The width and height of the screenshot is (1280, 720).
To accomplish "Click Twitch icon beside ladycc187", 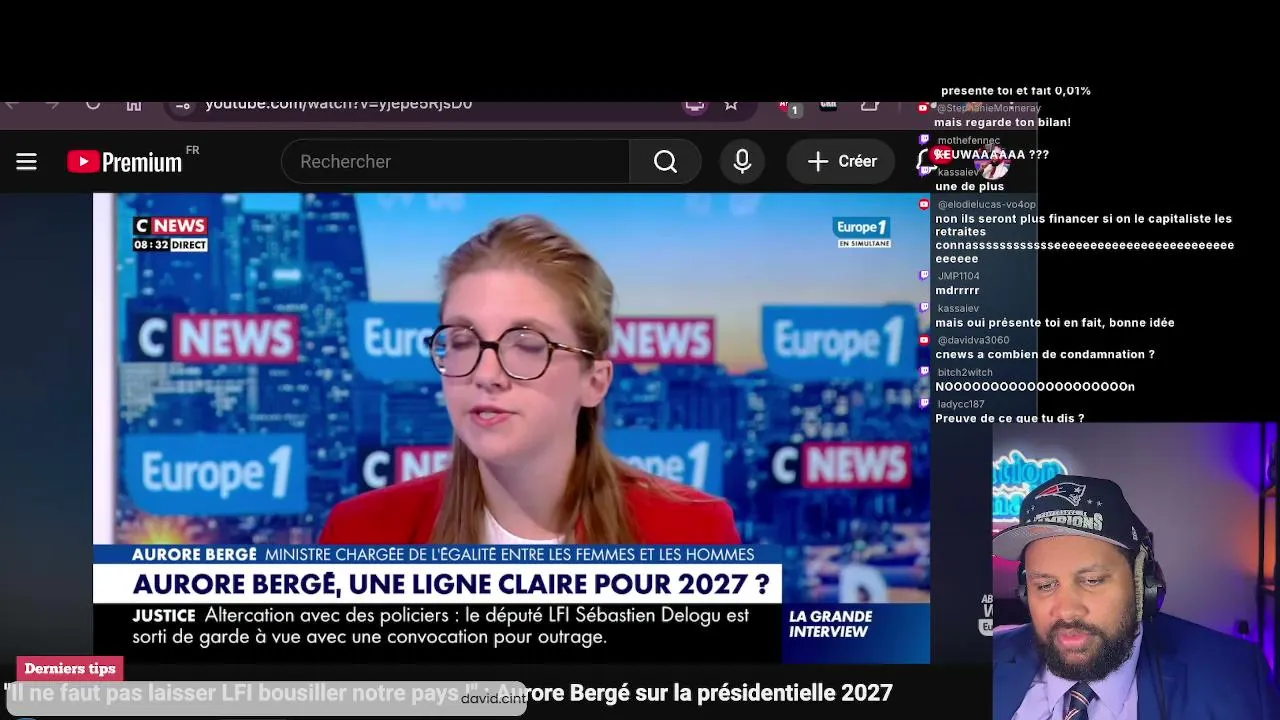I will pos(925,404).
